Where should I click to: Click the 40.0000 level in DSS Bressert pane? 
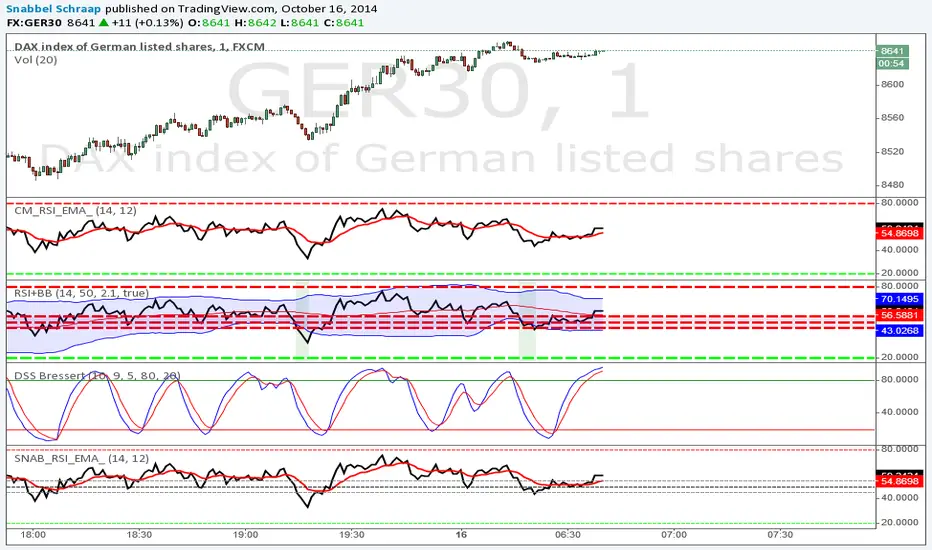[x=899, y=412]
